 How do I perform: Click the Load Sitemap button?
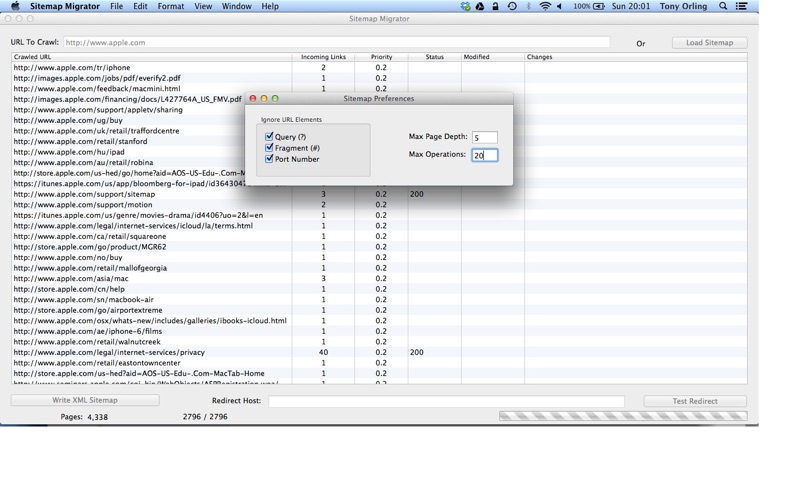tap(709, 43)
